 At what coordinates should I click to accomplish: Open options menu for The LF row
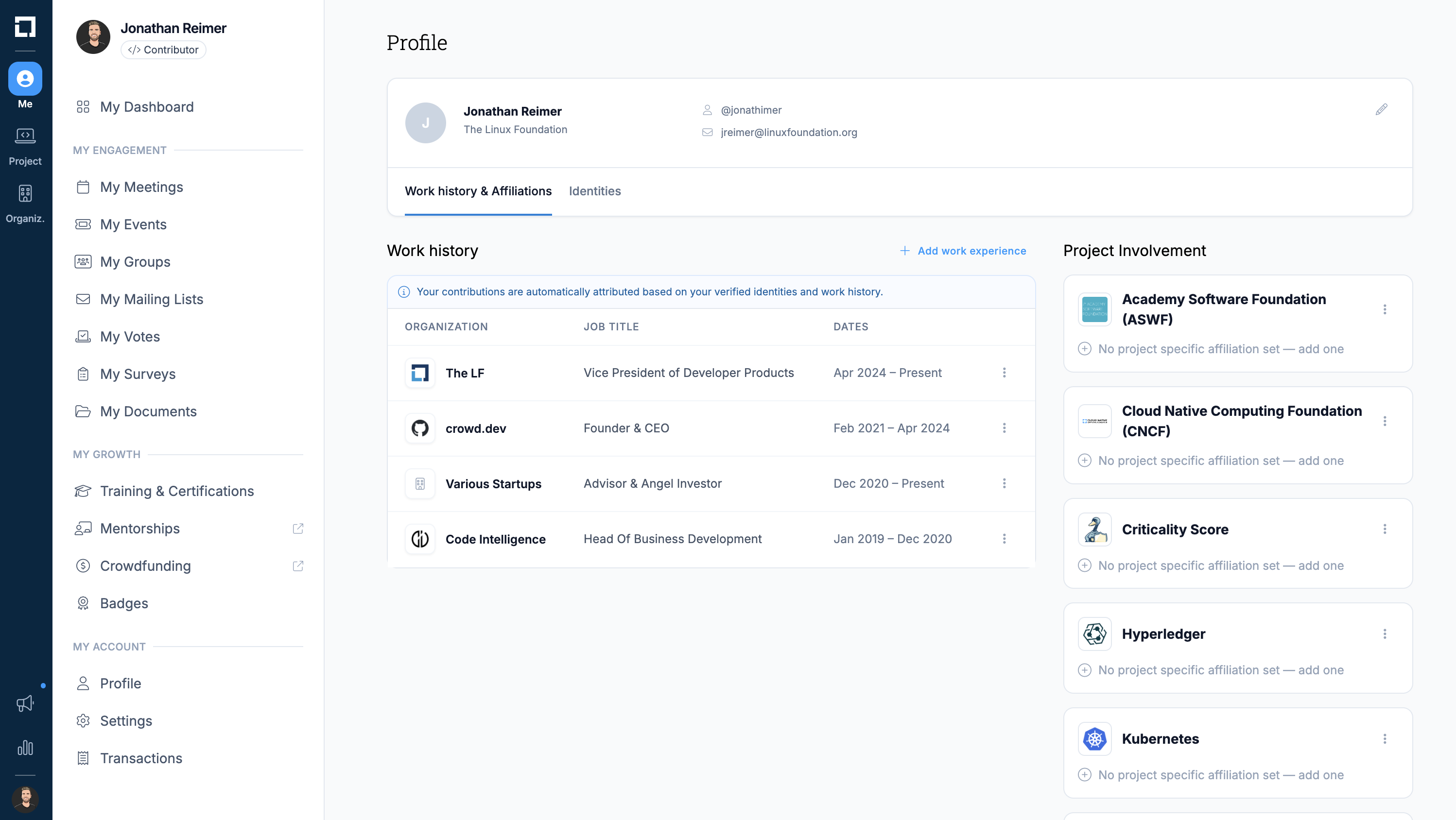pyautogui.click(x=1004, y=373)
